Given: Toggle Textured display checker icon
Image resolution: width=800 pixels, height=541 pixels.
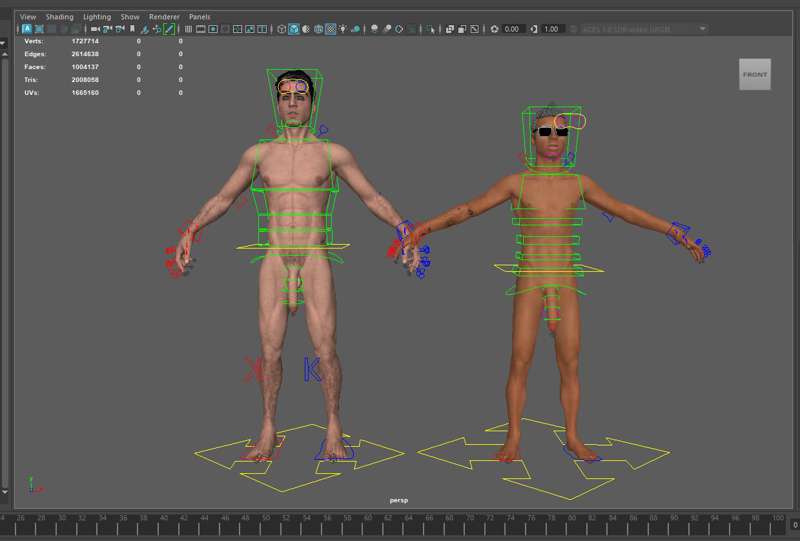Looking at the screenshot, I should click(x=331, y=29).
